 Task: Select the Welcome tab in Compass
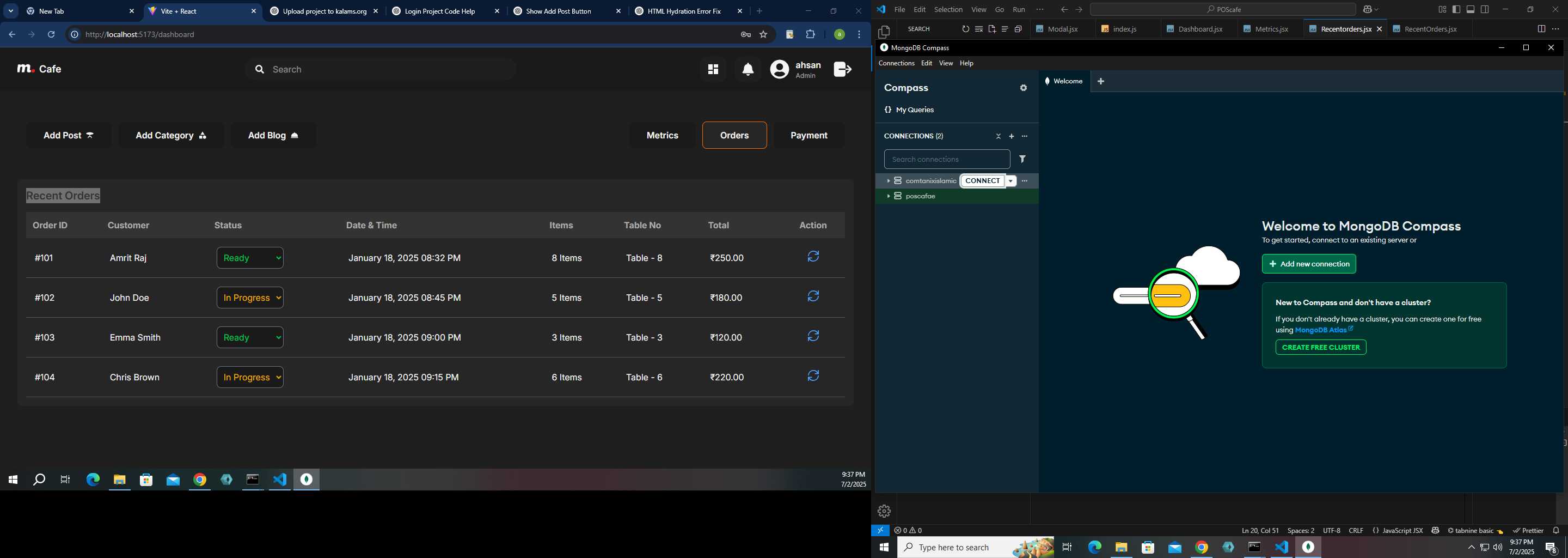1064,81
